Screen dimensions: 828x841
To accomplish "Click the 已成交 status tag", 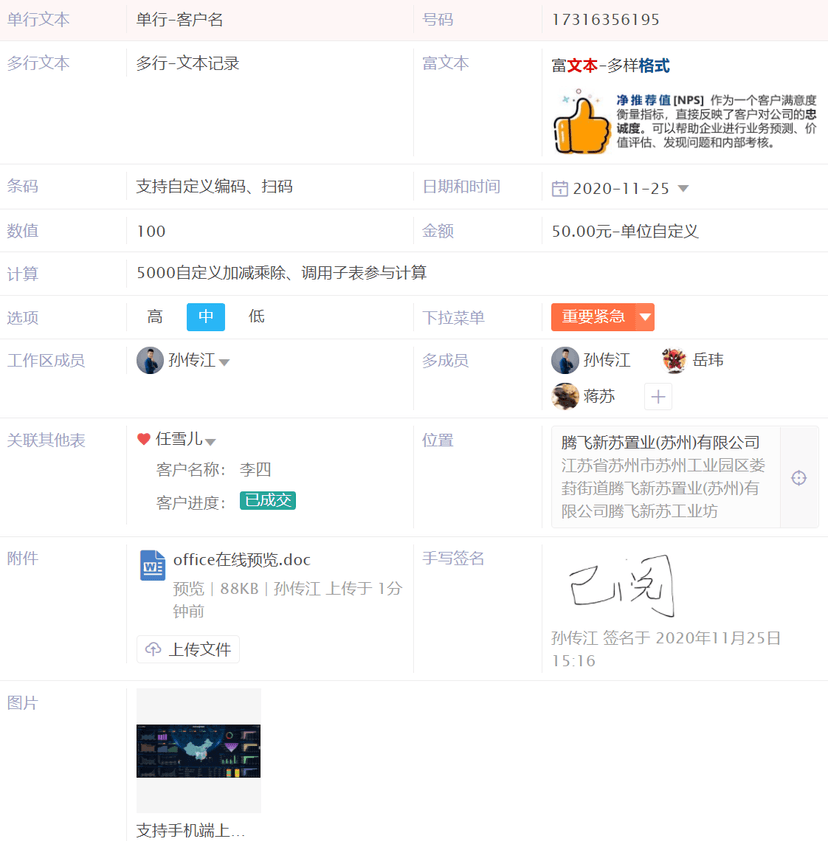I will point(267,501).
